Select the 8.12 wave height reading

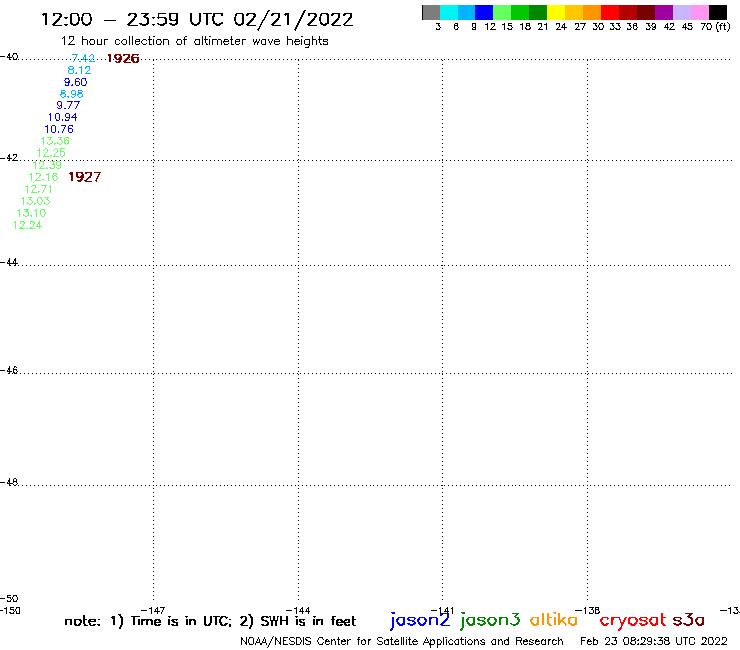point(79,70)
